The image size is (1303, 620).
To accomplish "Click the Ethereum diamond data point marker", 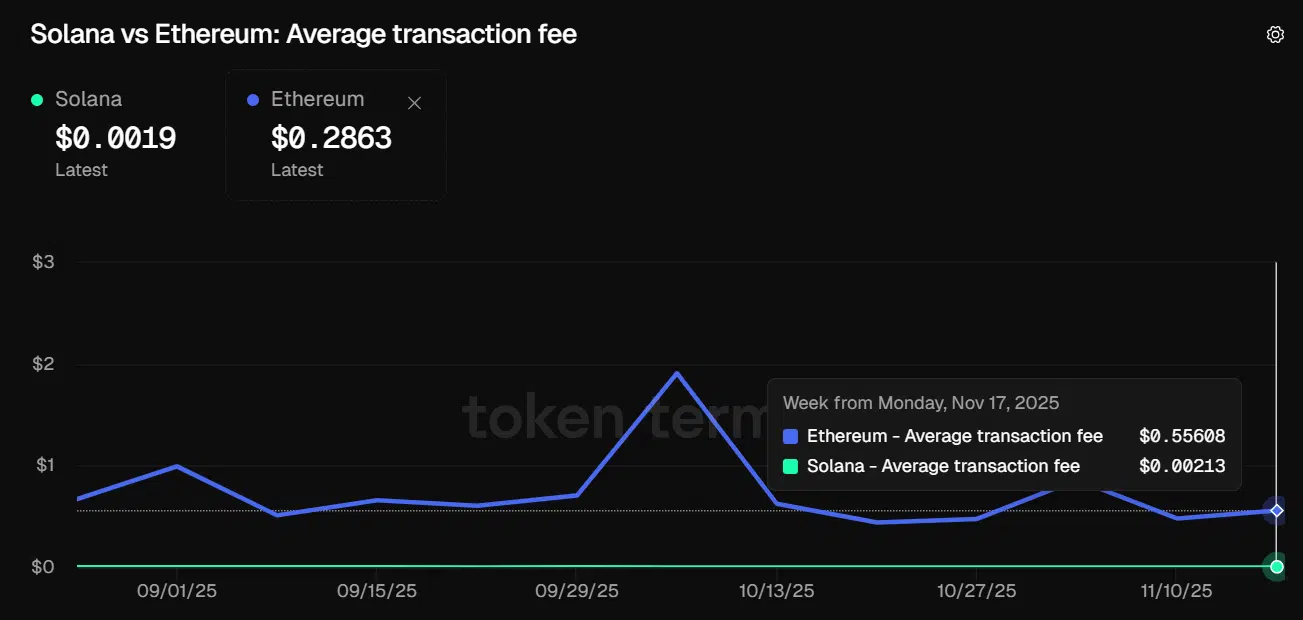I will tap(1277, 510).
